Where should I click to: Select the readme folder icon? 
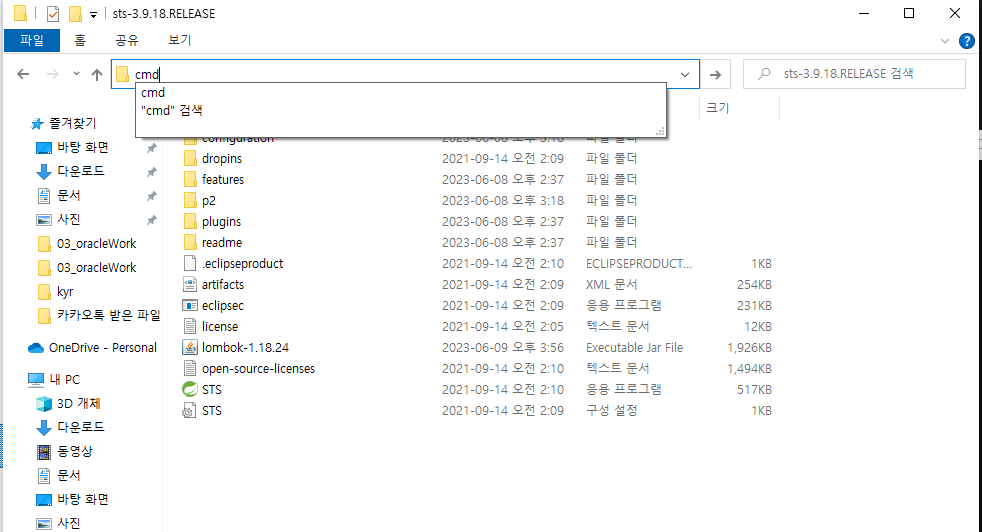[x=190, y=243]
